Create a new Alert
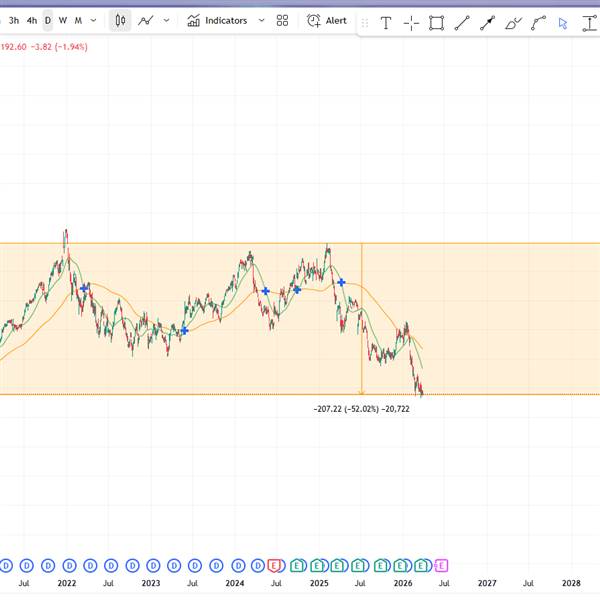This screenshot has height=600, width=600. tap(327, 20)
